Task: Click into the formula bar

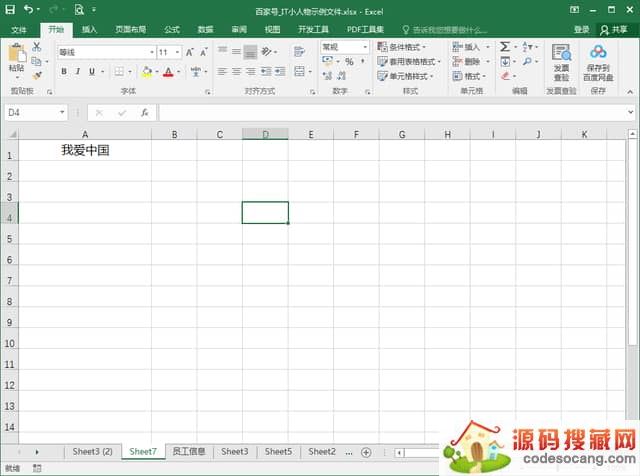Action: pyautogui.click(x=392, y=113)
